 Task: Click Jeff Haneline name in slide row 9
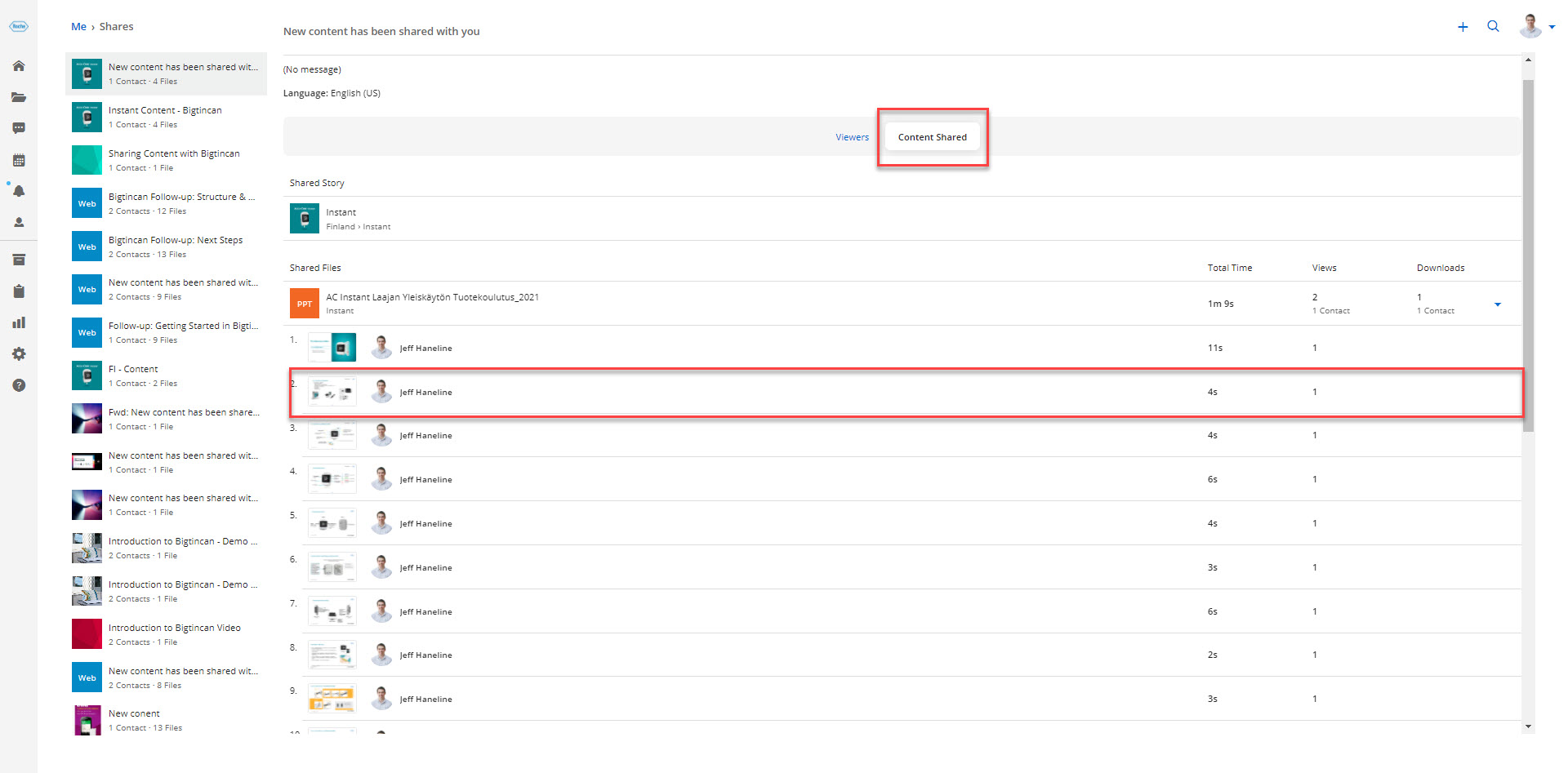coord(425,699)
